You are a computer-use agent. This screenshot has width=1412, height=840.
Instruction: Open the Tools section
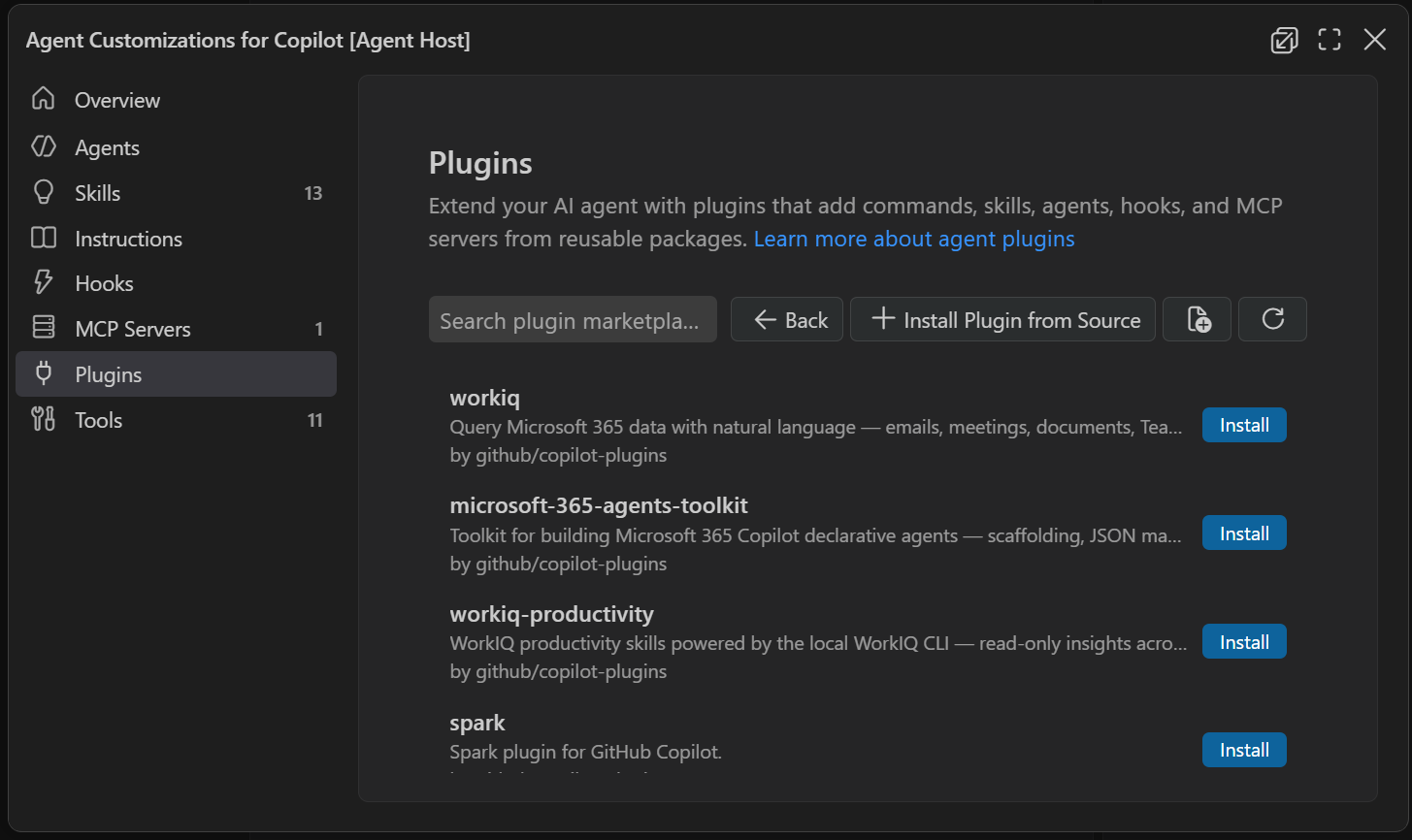click(x=176, y=420)
